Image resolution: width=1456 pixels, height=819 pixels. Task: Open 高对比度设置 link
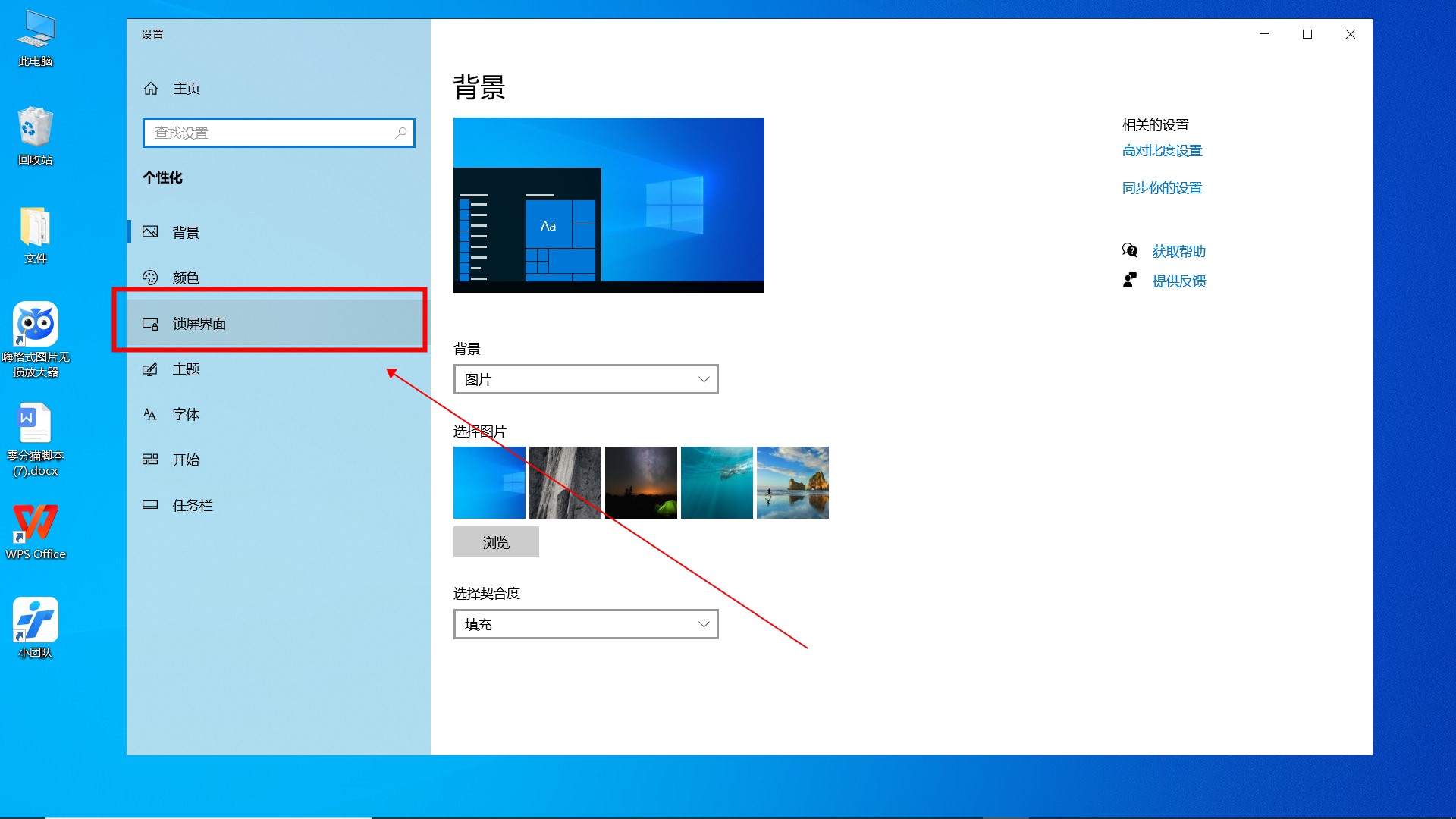1162,151
